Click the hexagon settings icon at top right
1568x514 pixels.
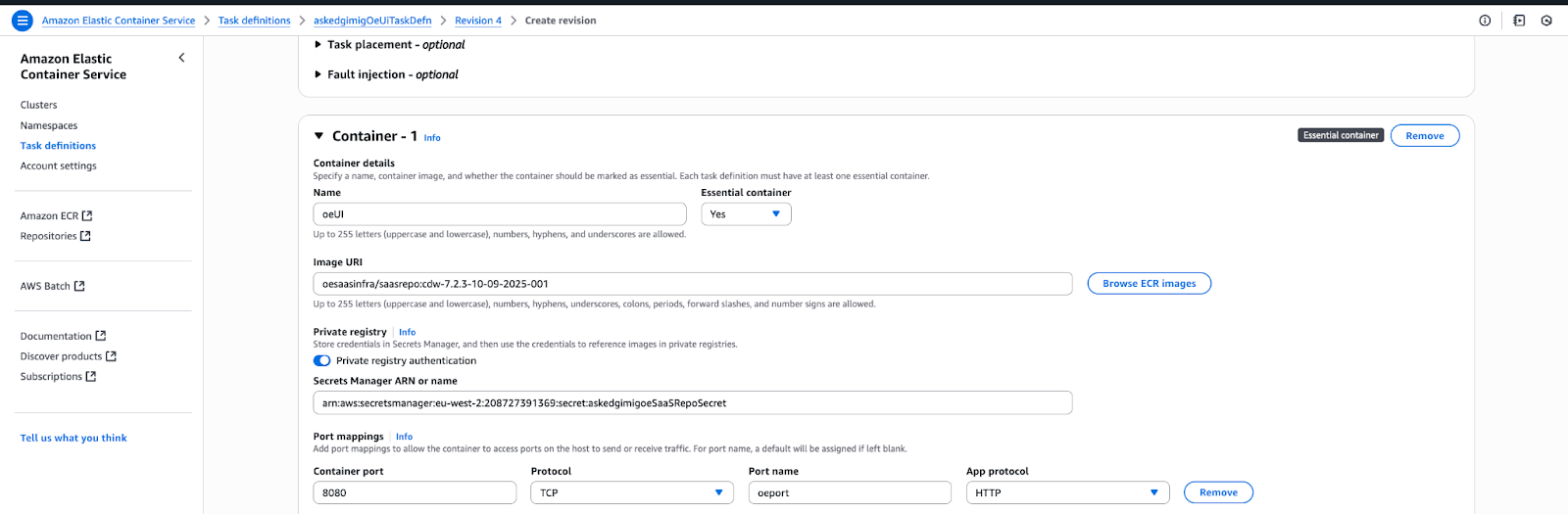tap(1546, 21)
